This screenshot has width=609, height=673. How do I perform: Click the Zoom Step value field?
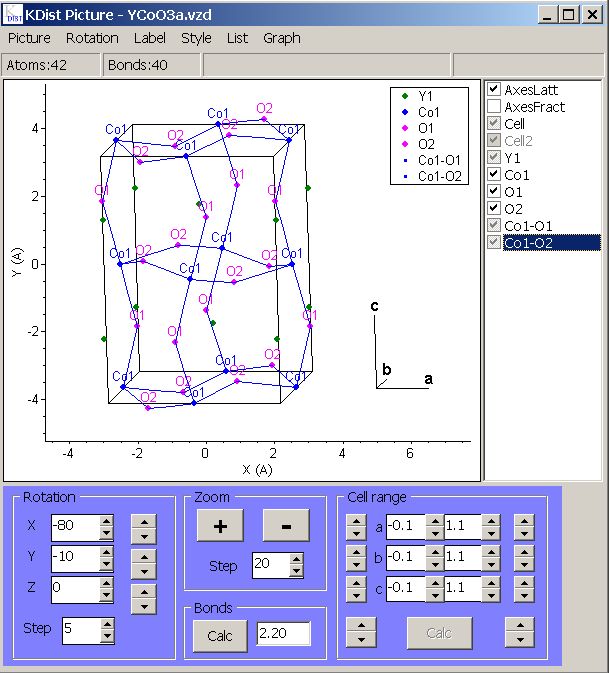pyautogui.click(x=271, y=565)
